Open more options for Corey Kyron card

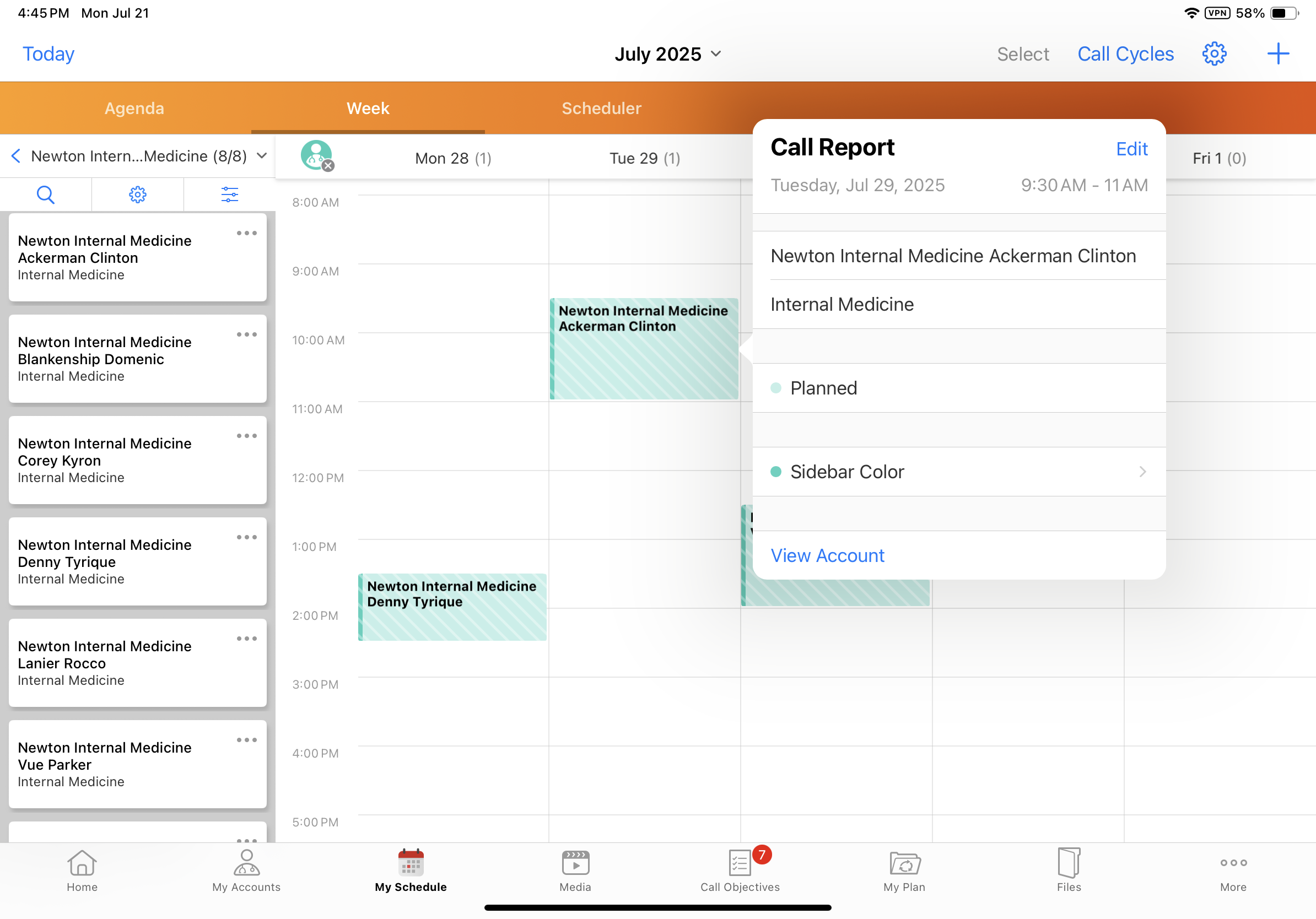[x=246, y=436]
